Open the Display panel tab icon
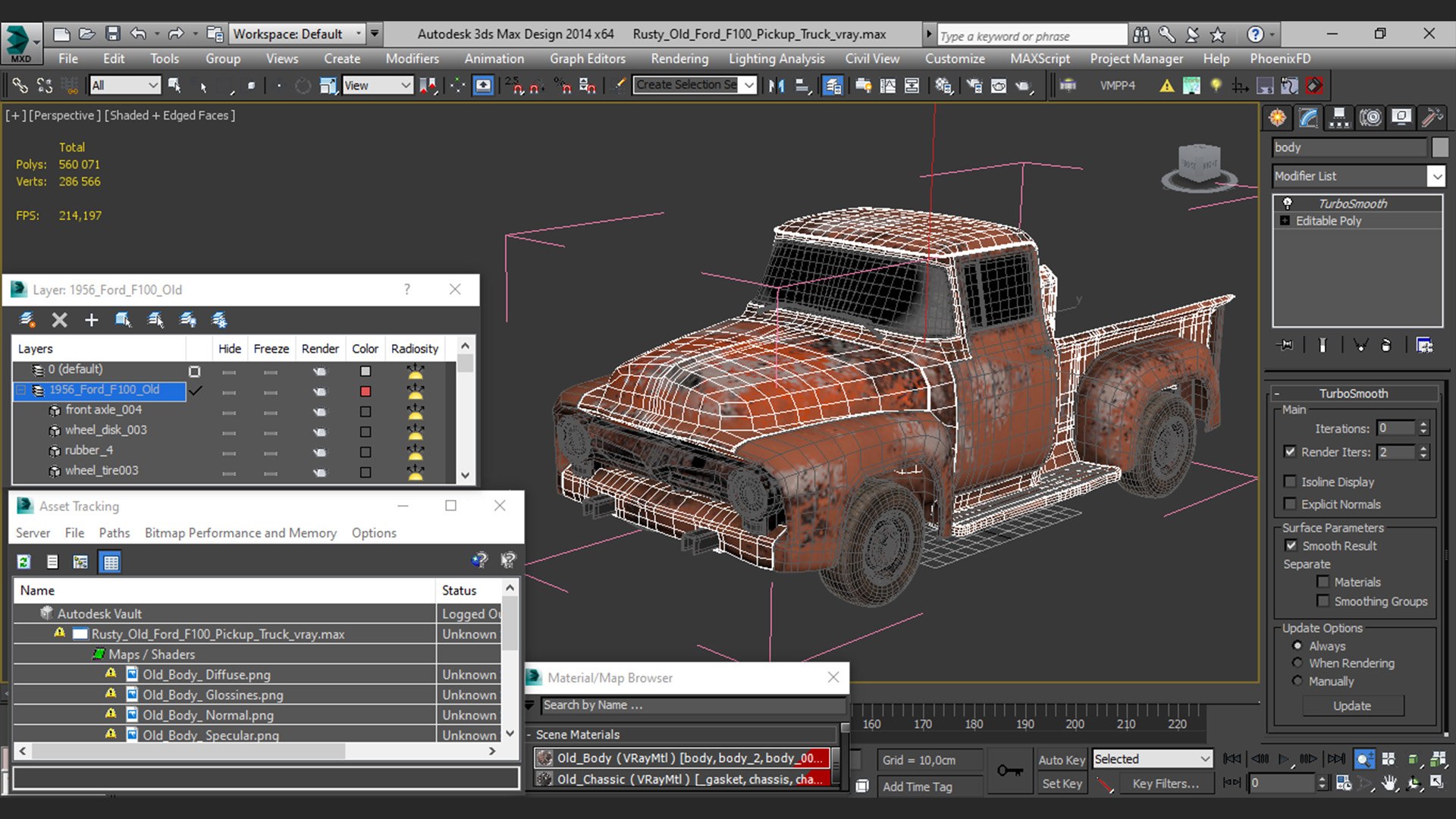Image resolution: width=1456 pixels, height=819 pixels. [1401, 118]
